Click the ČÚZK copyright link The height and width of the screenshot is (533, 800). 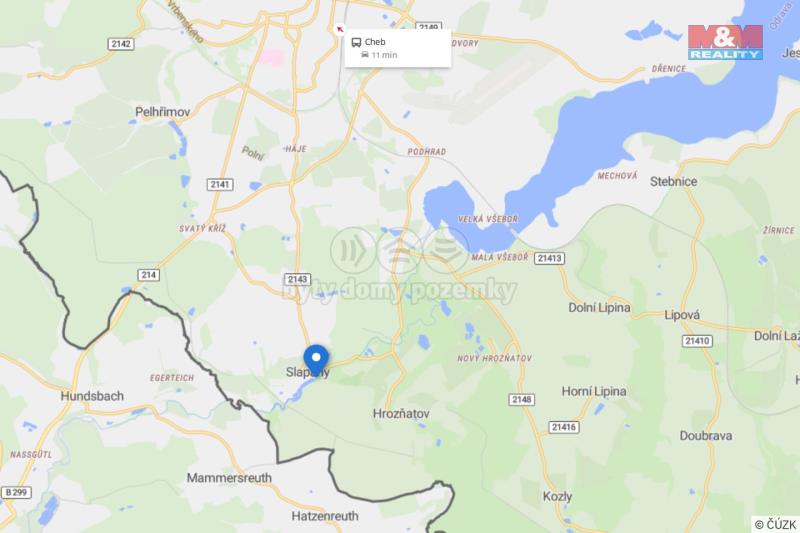tap(776, 524)
